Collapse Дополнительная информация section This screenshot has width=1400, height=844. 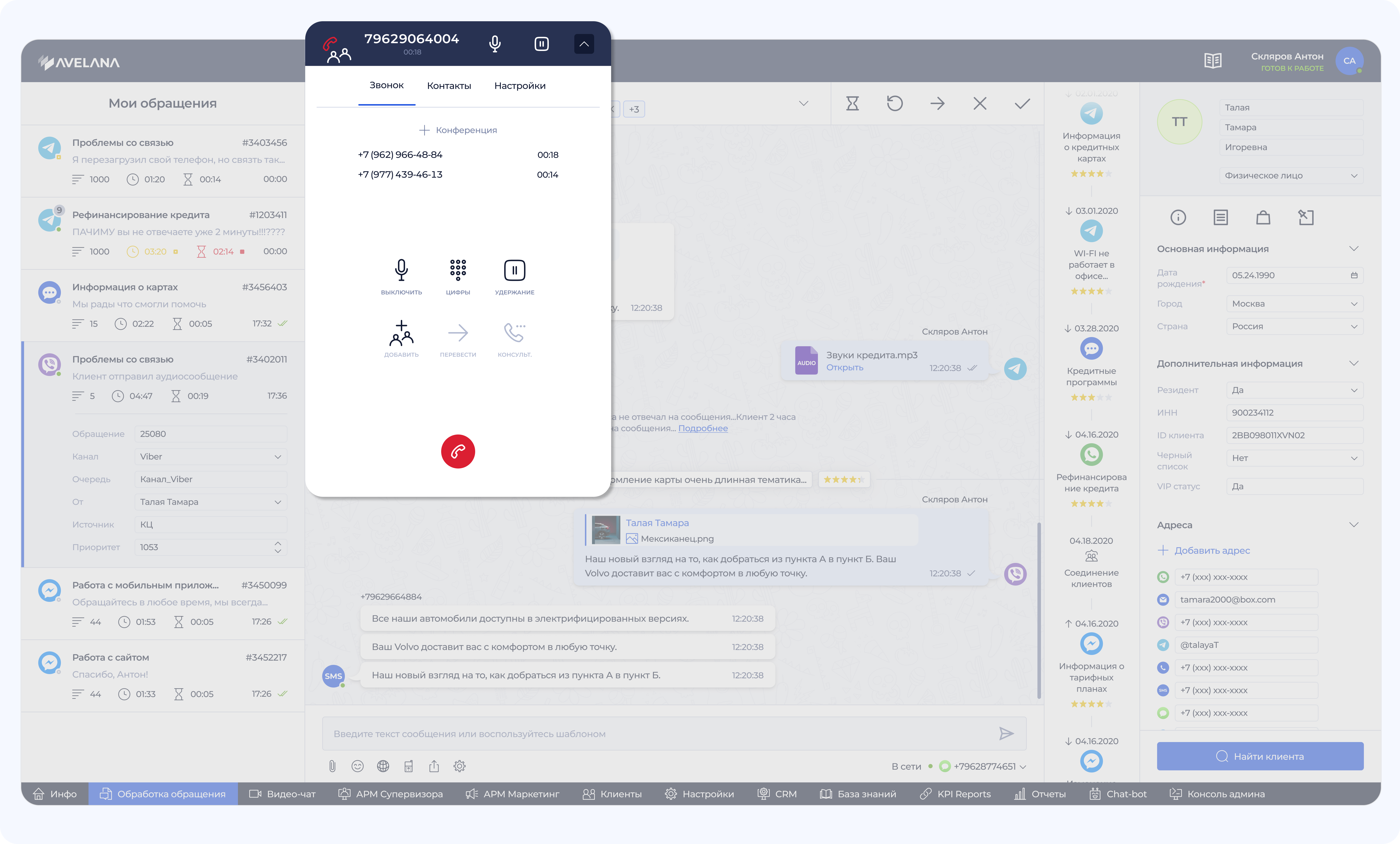(x=1354, y=363)
